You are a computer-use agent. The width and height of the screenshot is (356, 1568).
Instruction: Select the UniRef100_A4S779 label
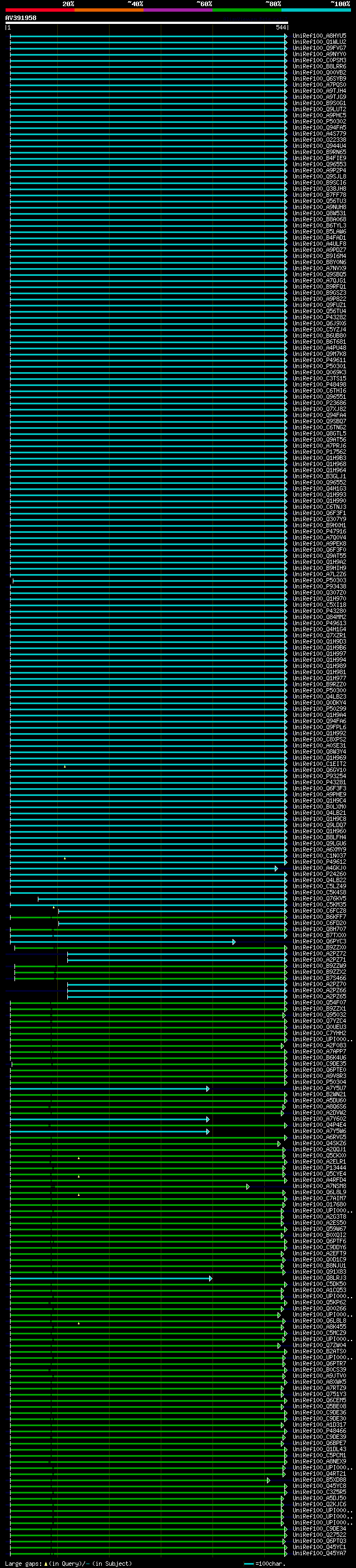[x=319, y=133]
